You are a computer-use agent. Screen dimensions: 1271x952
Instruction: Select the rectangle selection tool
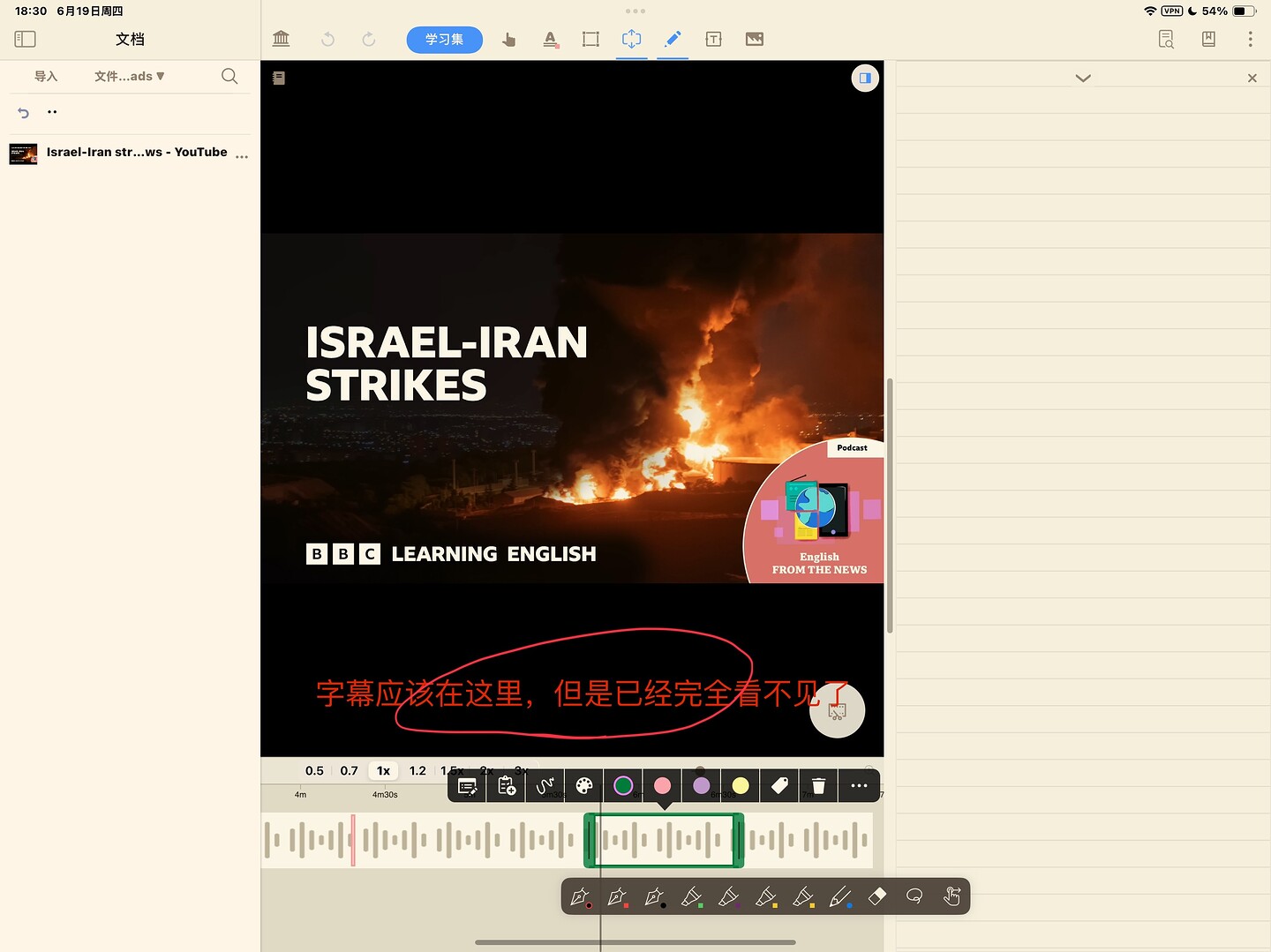click(590, 39)
